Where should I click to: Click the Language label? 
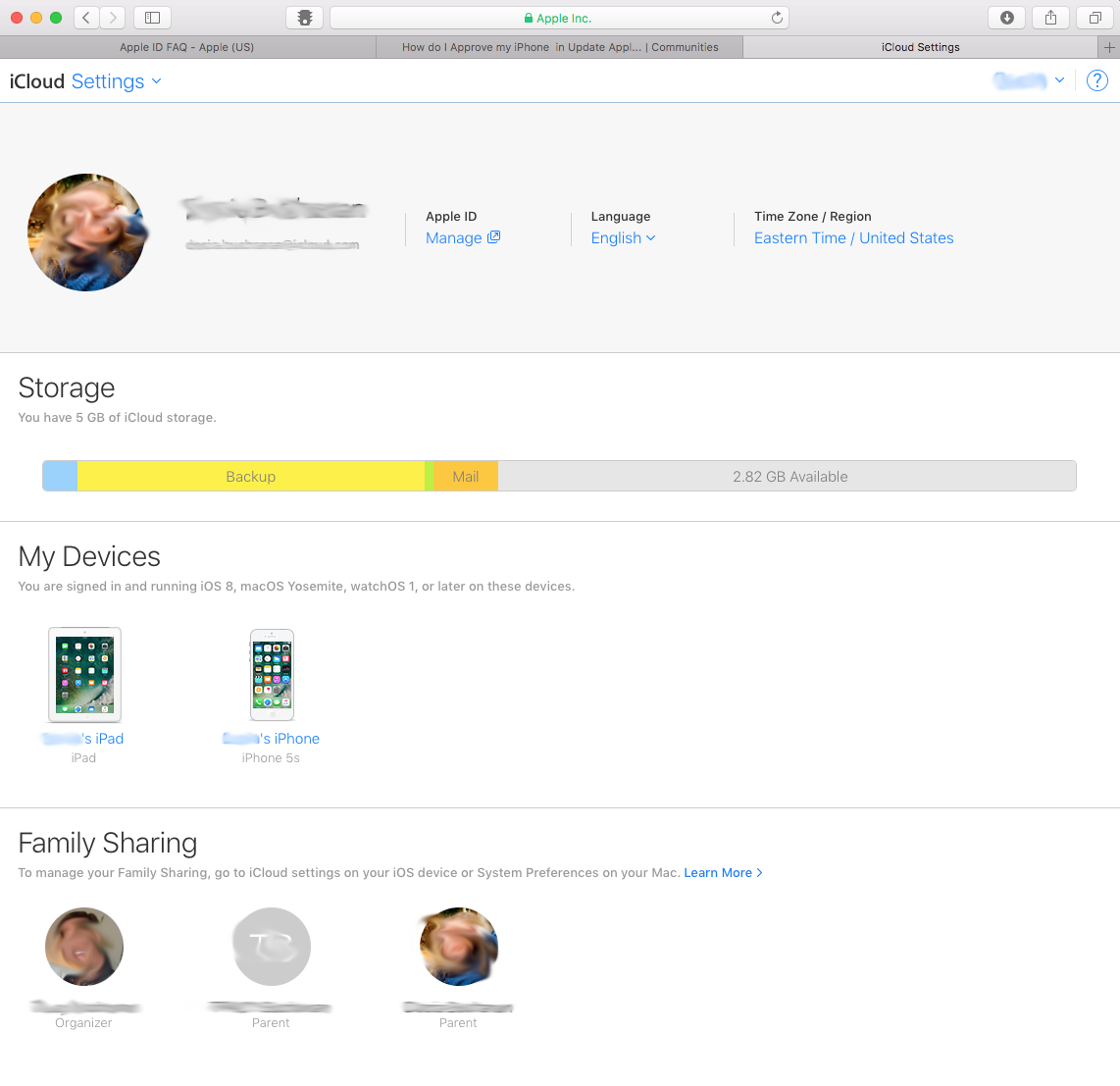[x=621, y=217]
